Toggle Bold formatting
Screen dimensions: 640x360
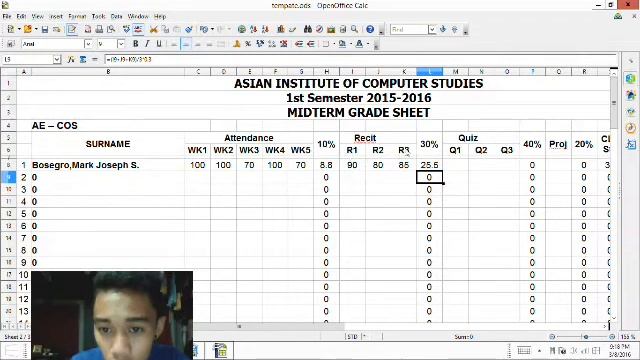tap(136, 44)
